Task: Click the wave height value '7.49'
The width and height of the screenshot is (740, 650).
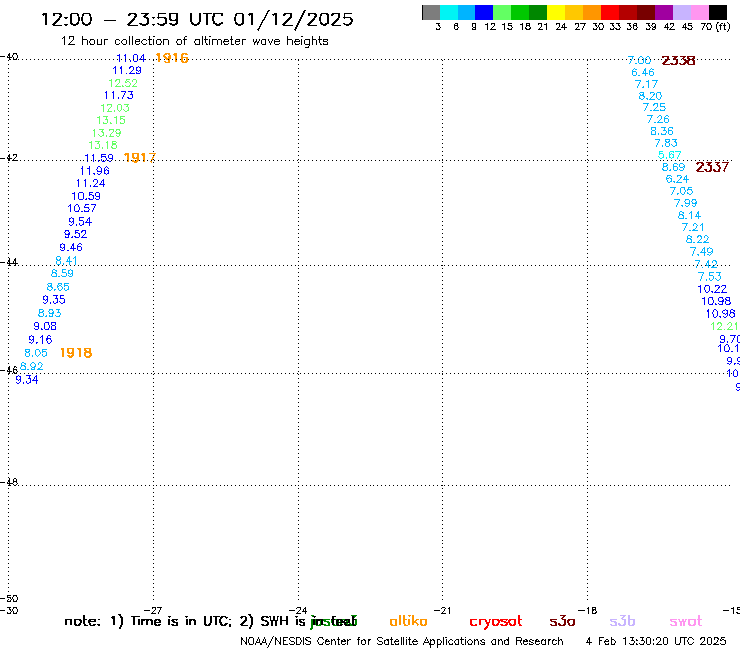Action: [x=701, y=252]
